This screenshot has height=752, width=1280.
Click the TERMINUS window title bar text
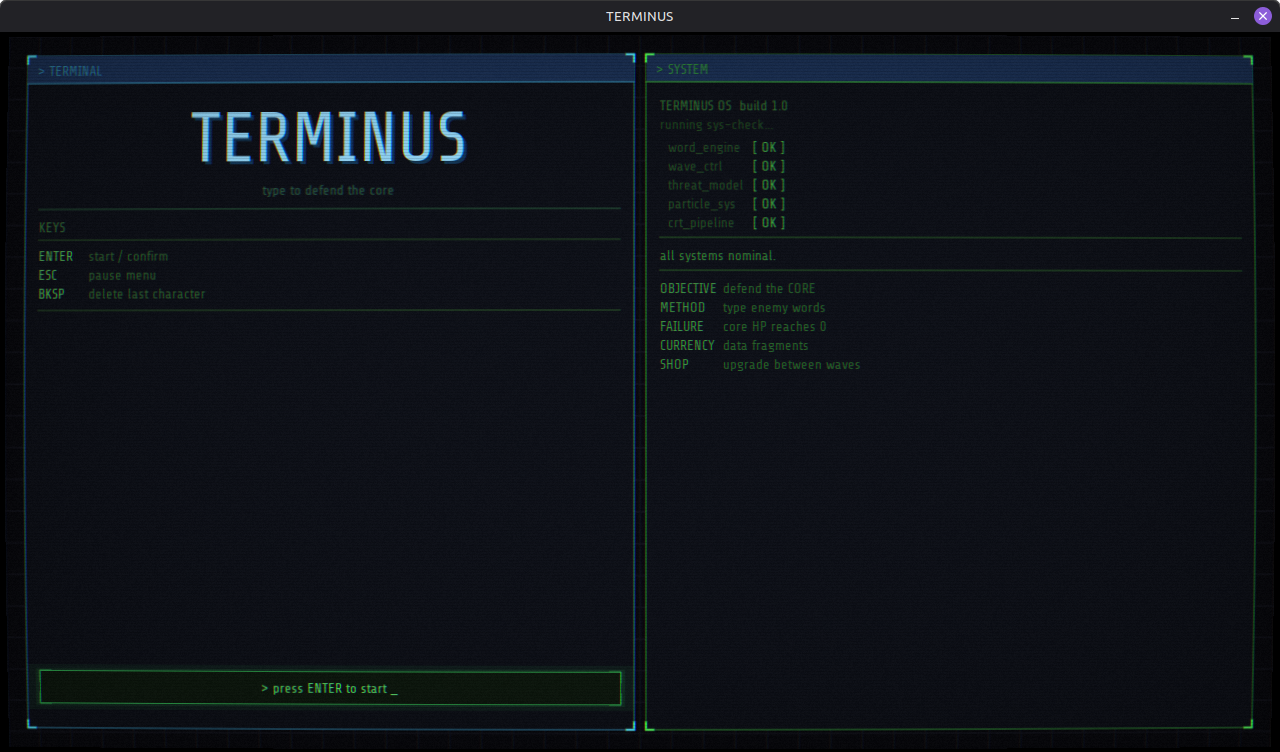640,17
